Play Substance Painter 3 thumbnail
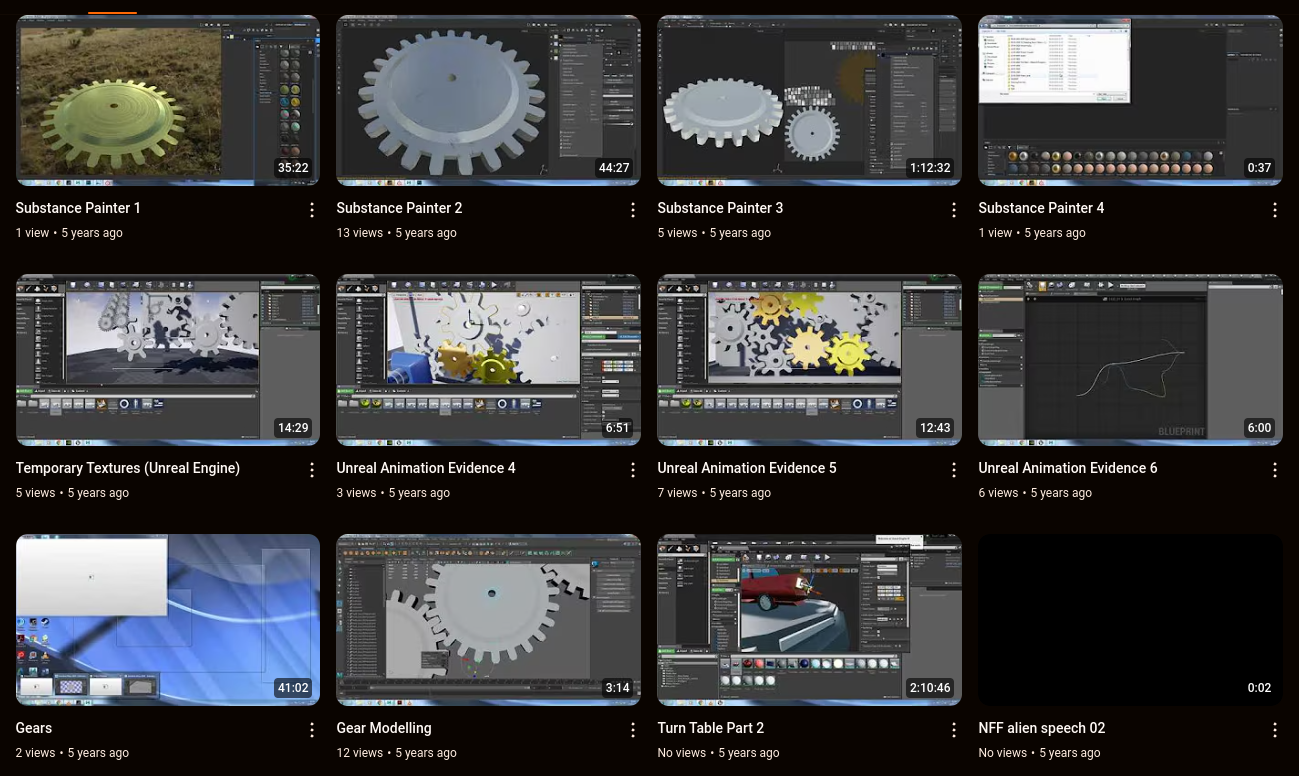Screen dimensions: 1299x776 click(x=810, y=100)
